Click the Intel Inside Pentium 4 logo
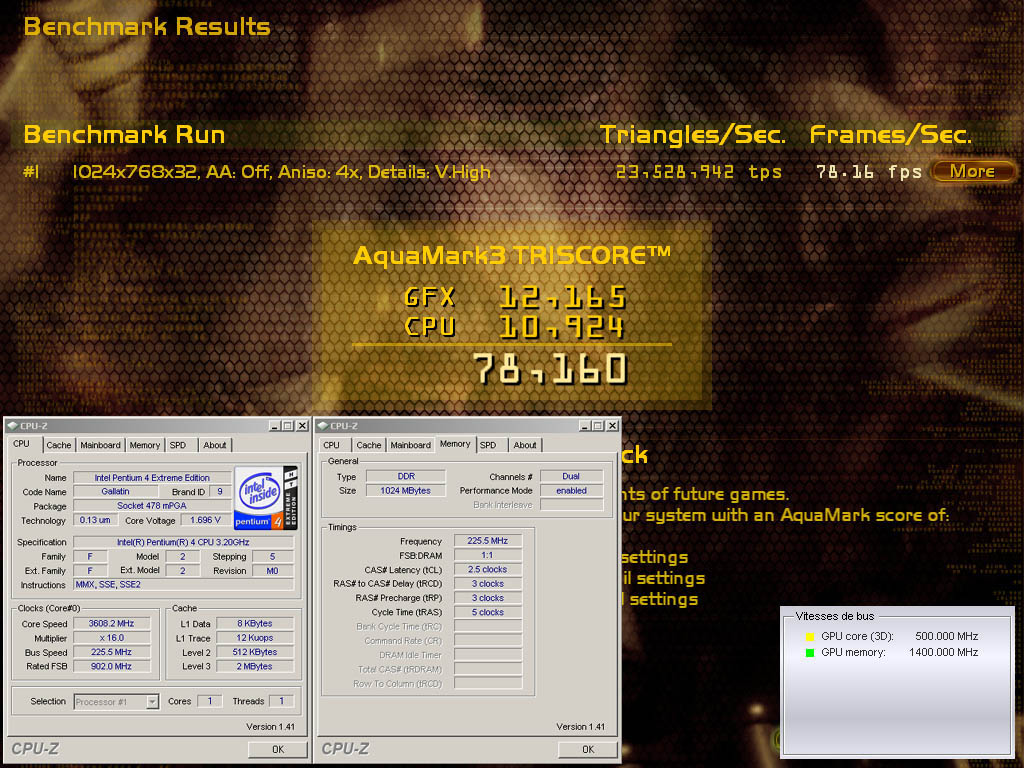Image resolution: width=1024 pixels, height=768 pixels. pyautogui.click(x=266, y=498)
